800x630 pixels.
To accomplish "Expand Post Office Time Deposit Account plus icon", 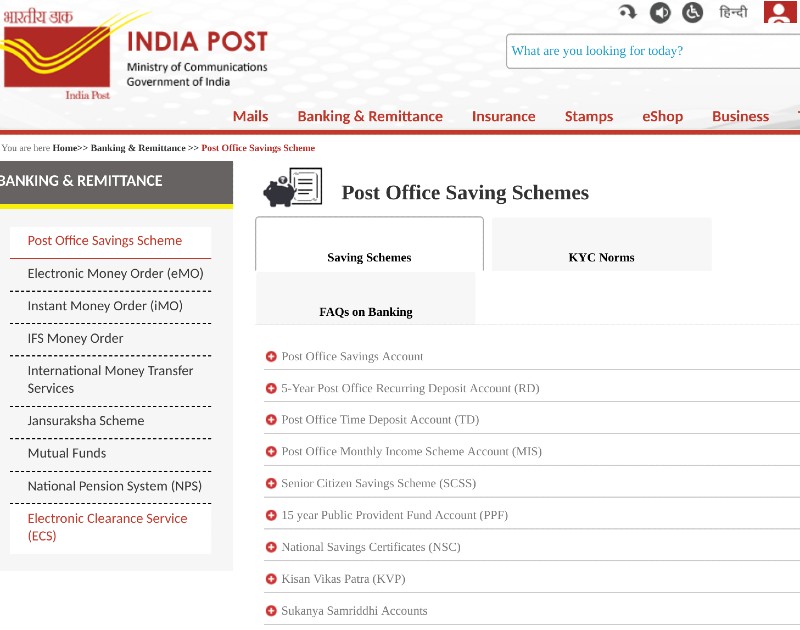I will (x=271, y=420).
